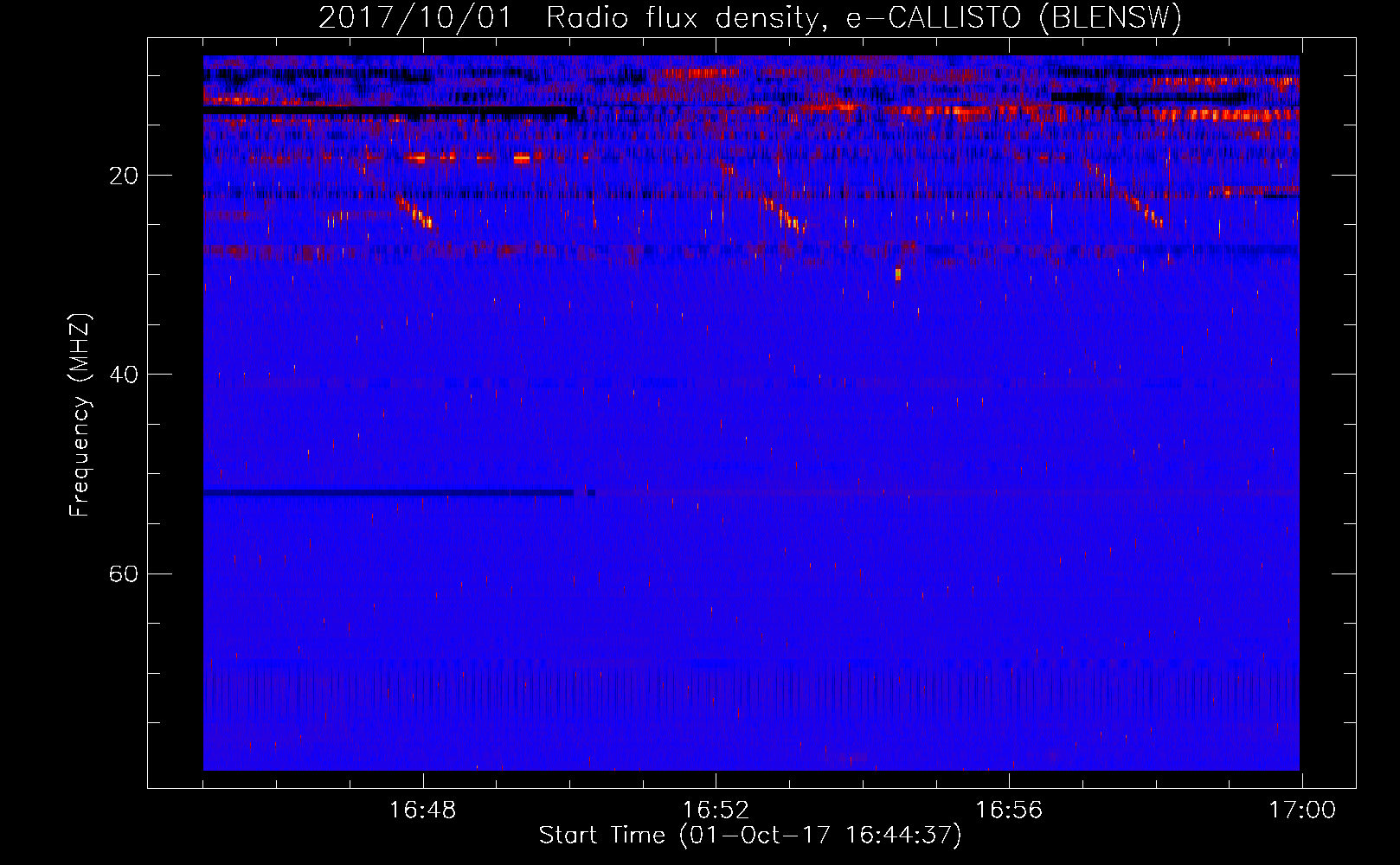1400x865 pixels.
Task: Click the drifting burst just after 16:52
Action: [x=784, y=215]
